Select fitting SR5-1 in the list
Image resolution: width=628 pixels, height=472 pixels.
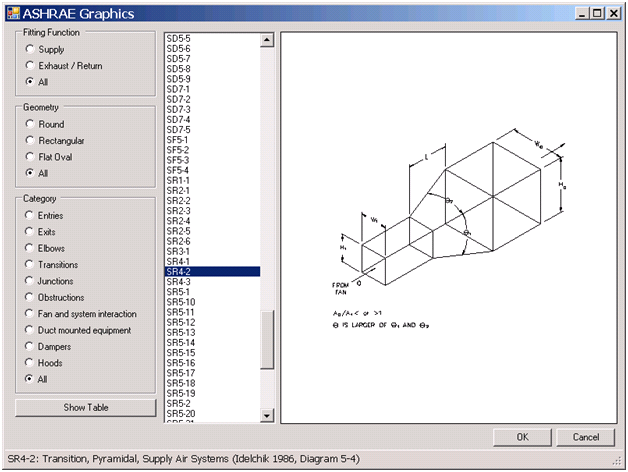tap(212, 292)
